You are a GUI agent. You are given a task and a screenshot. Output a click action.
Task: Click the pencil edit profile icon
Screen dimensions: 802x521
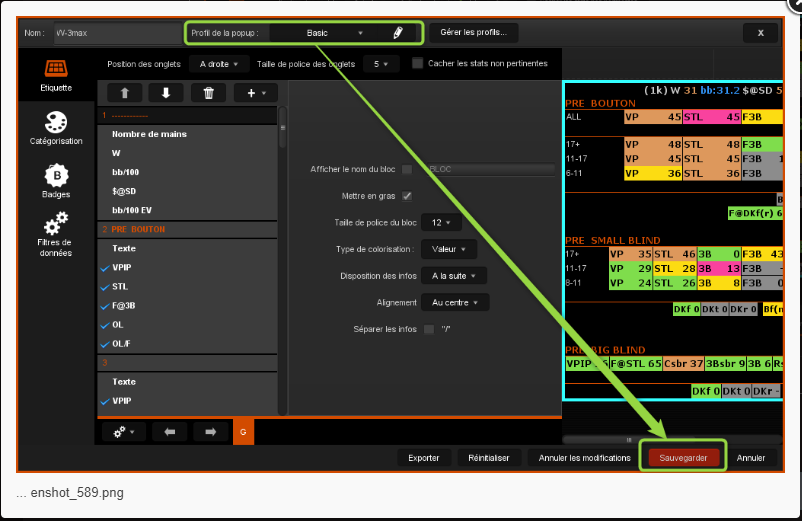398,33
